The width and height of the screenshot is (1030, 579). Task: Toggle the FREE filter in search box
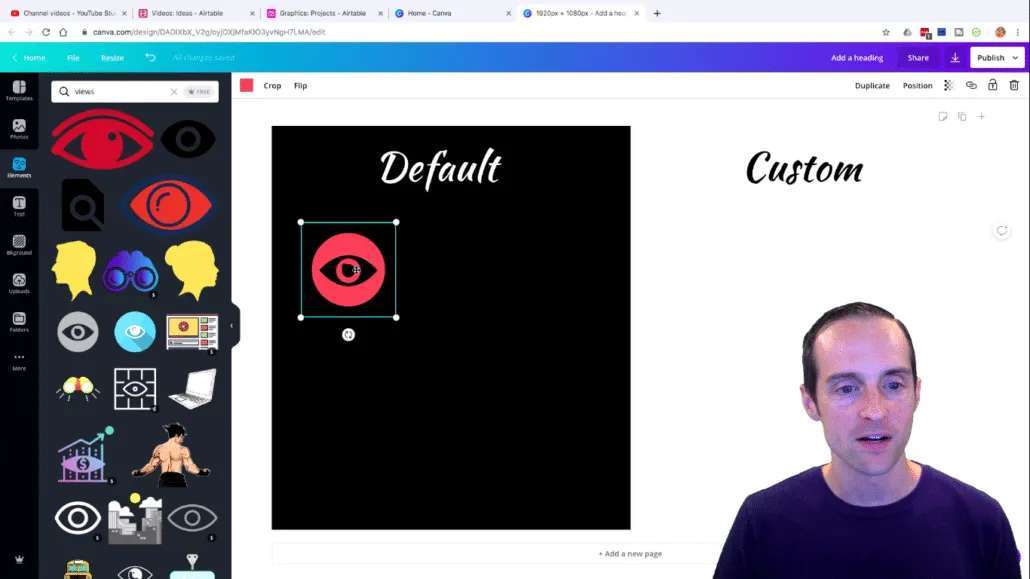[199, 91]
